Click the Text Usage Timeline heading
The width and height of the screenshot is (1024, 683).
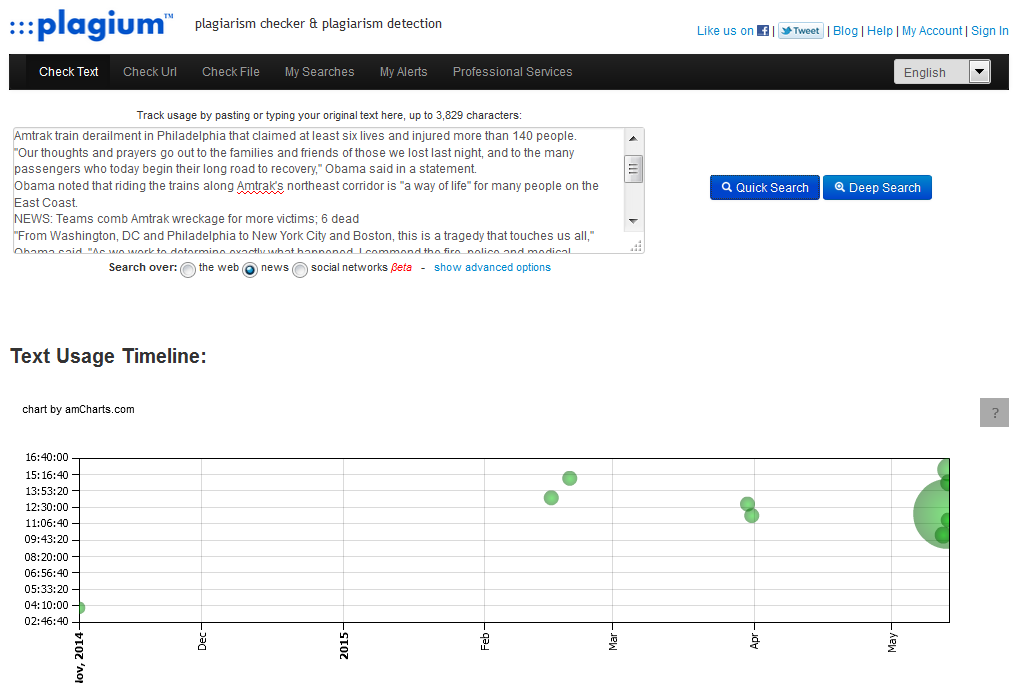tap(108, 356)
